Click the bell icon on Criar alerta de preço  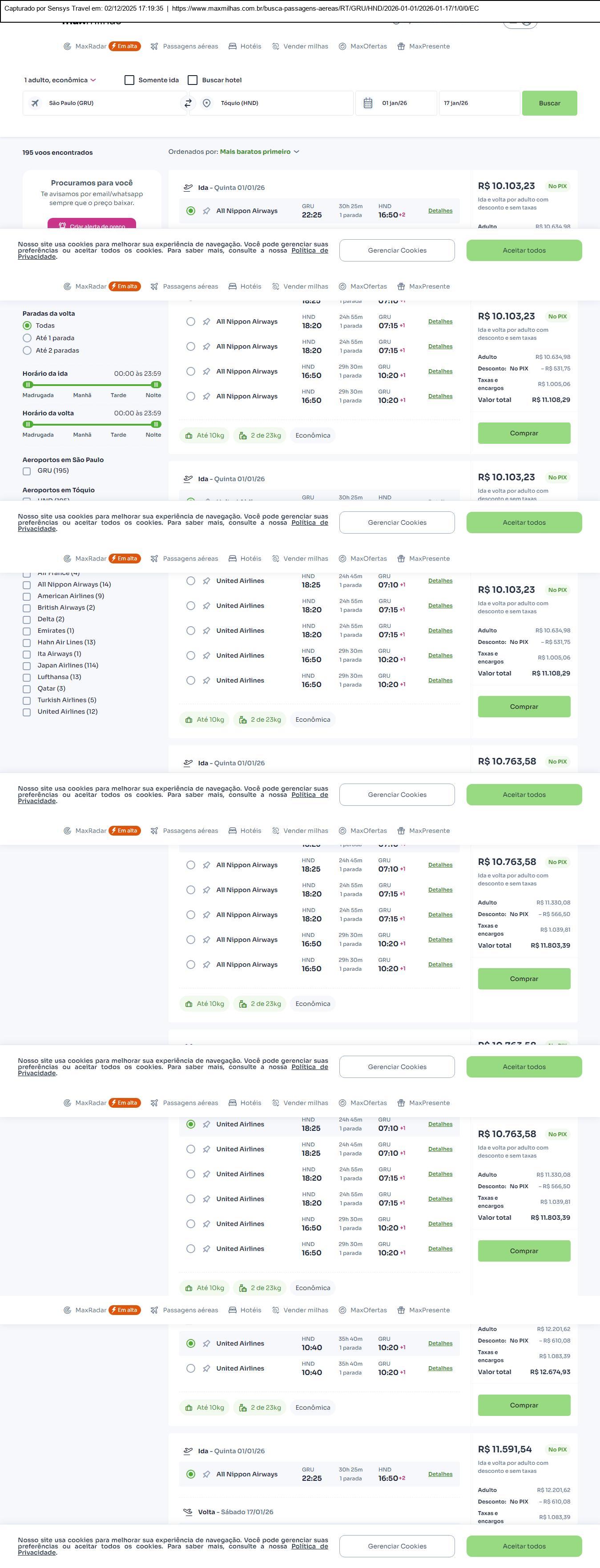[x=63, y=226]
